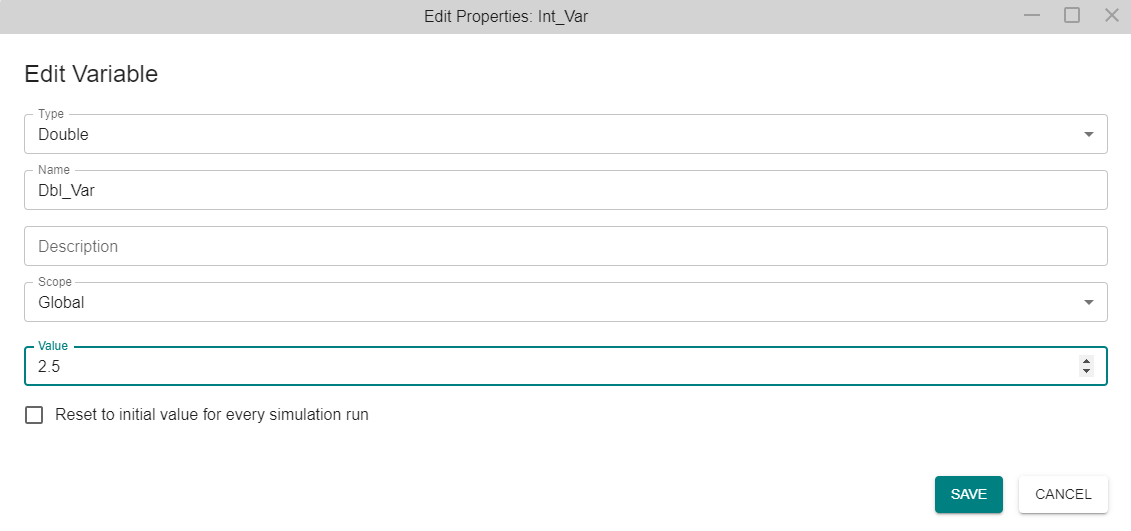Click the Name field containing Dbl_Var
Viewport: 1131px width, 531px height.
[x=566, y=190]
